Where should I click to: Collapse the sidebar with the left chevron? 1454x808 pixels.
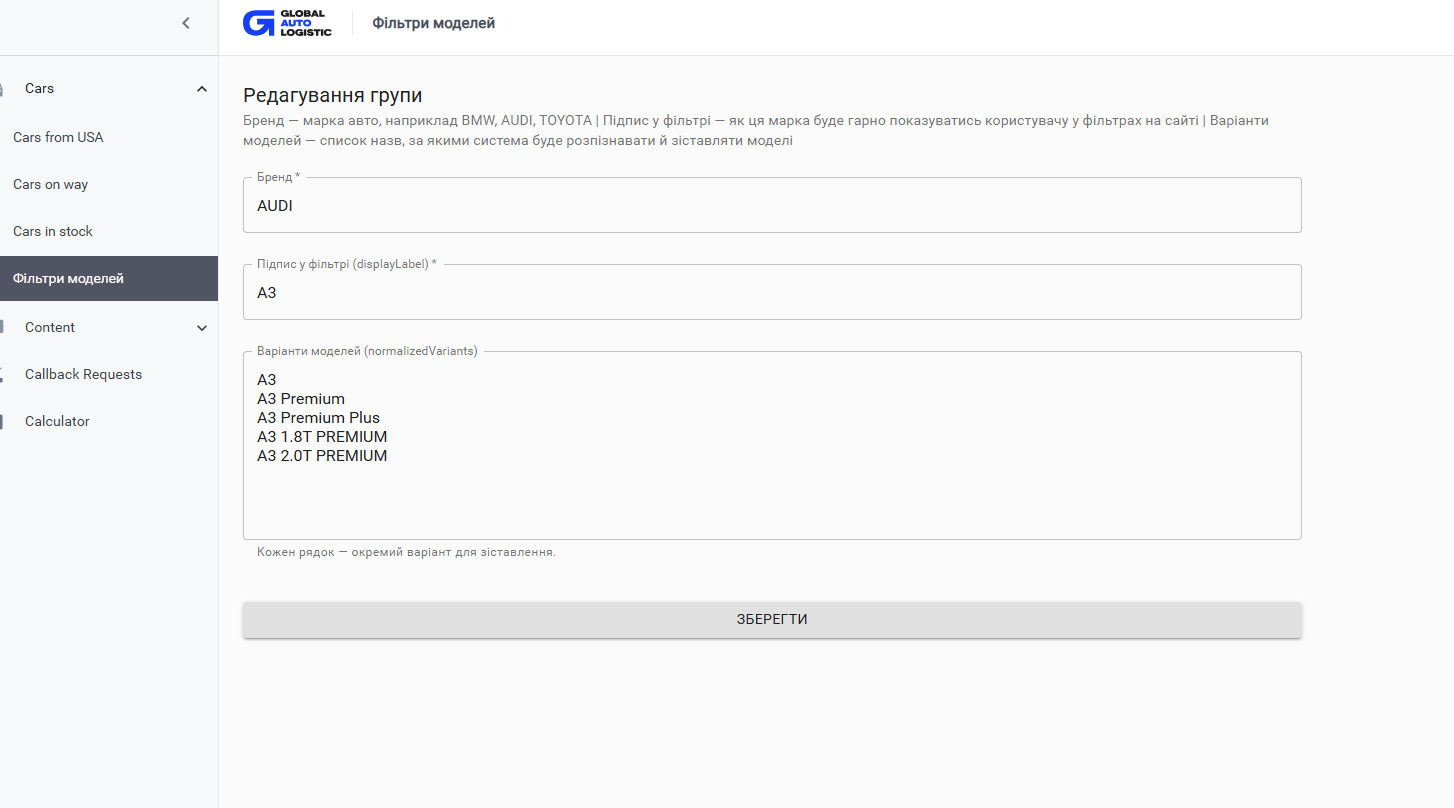(186, 23)
